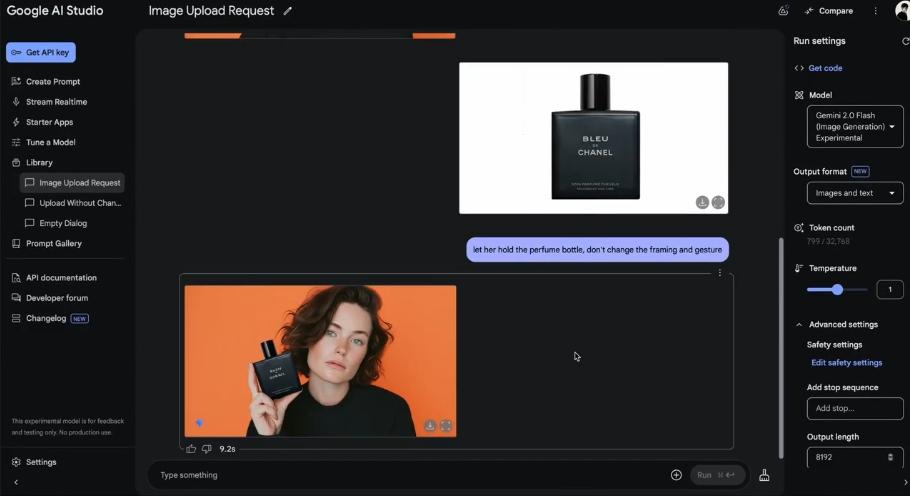Expand the Bleu de Chanel bottle image fullscreen
This screenshot has width=910, height=496.
click(718, 202)
